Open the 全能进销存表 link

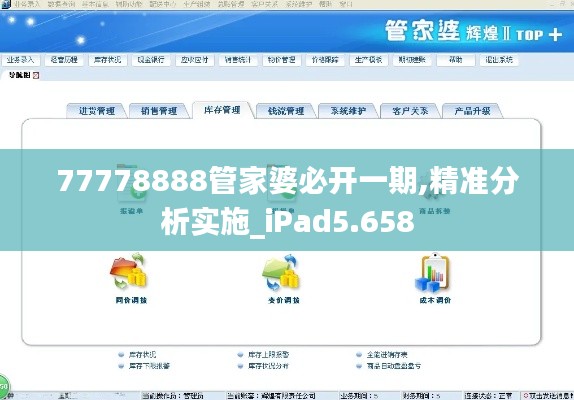[x=387, y=354]
